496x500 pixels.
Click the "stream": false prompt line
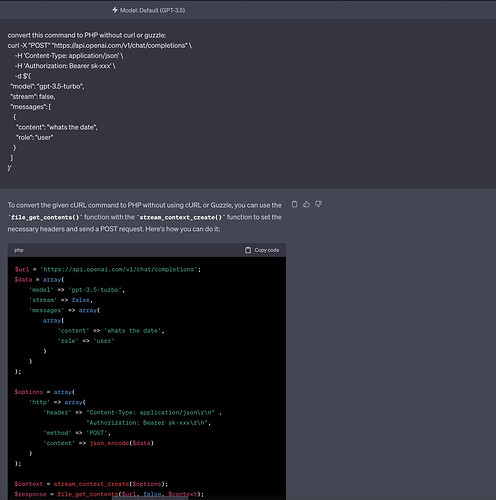click(33, 97)
